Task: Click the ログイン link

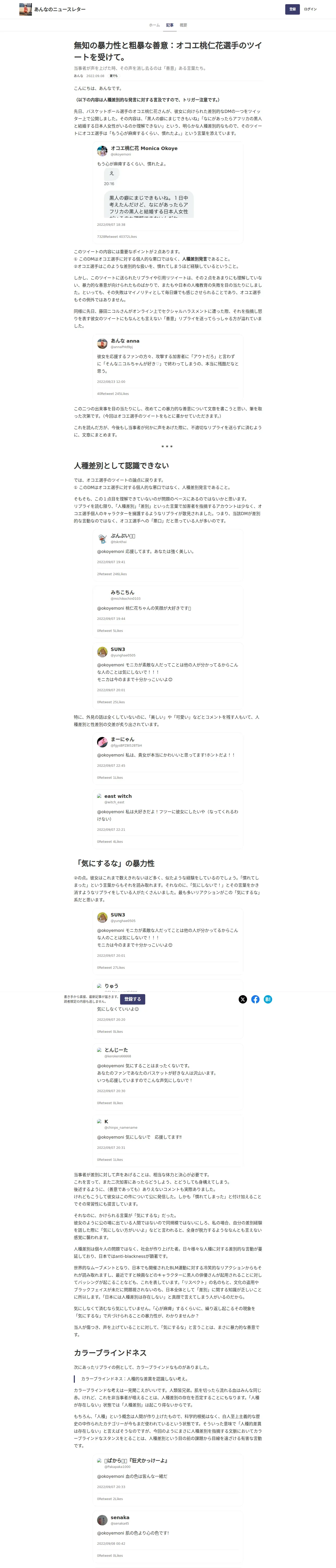Action: (x=310, y=9)
